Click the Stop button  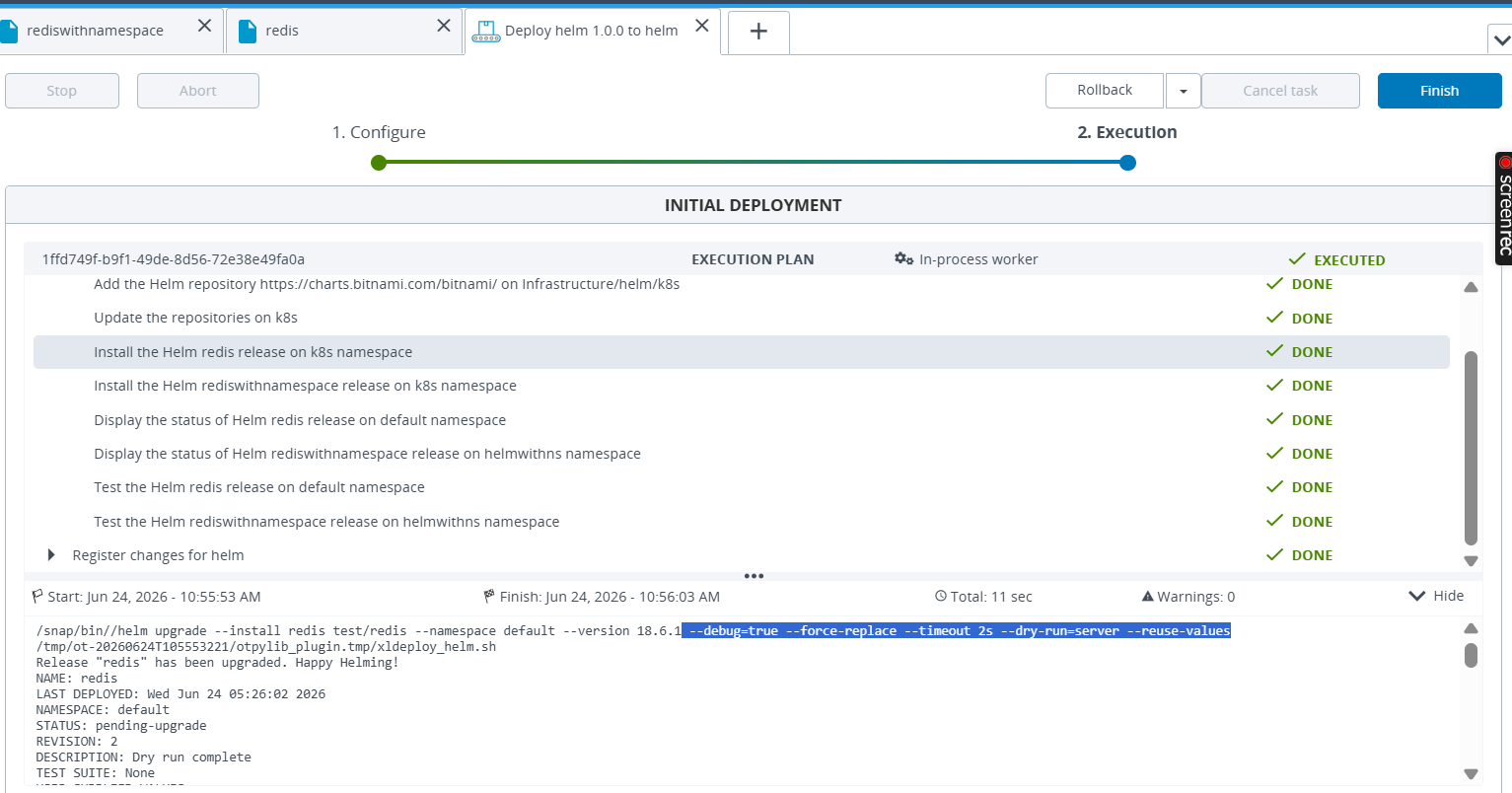click(x=62, y=91)
